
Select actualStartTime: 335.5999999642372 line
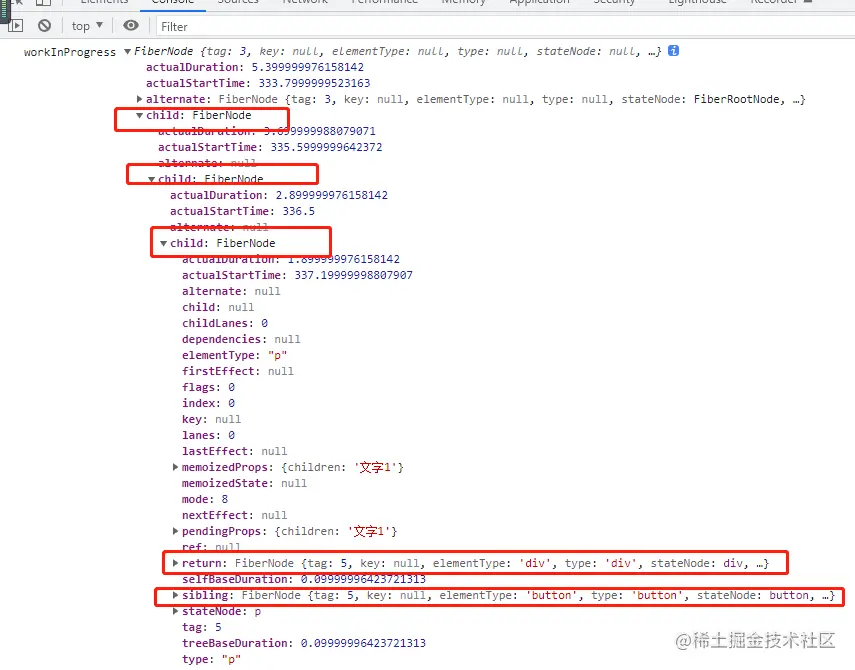tap(270, 147)
